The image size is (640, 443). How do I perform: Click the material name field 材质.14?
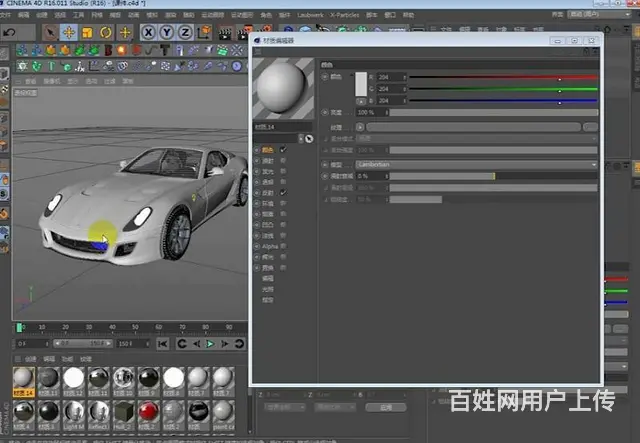[x=283, y=127]
